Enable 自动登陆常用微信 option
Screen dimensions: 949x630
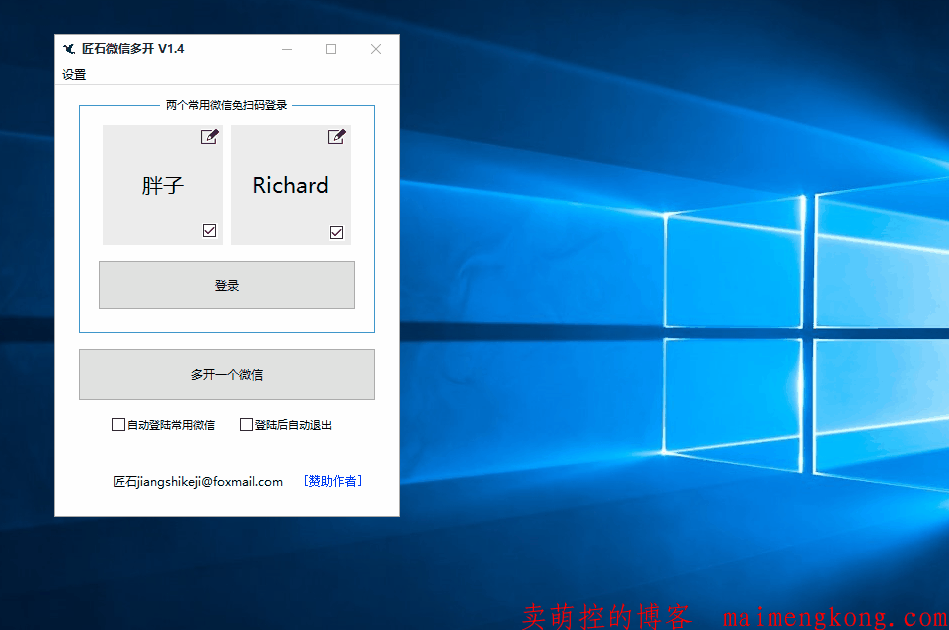[x=119, y=425]
